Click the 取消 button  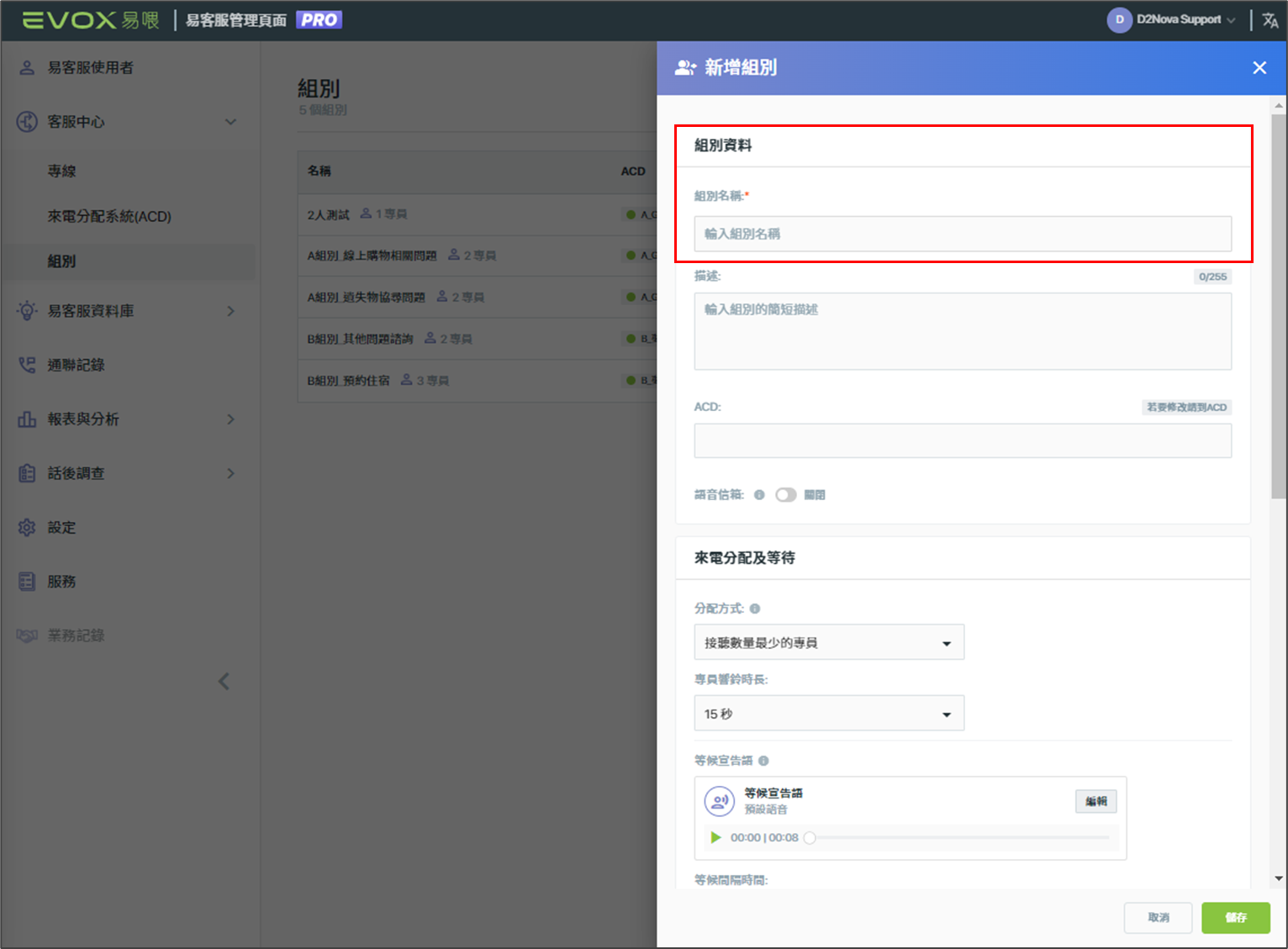pos(1158,917)
